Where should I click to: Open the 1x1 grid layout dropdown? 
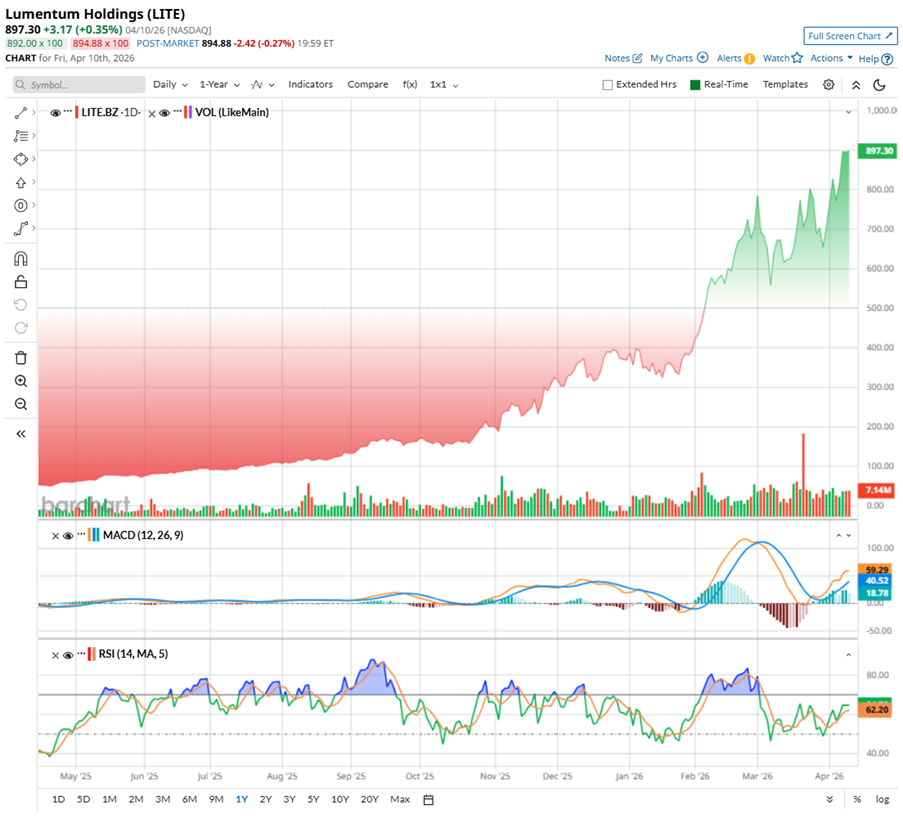[x=444, y=85]
